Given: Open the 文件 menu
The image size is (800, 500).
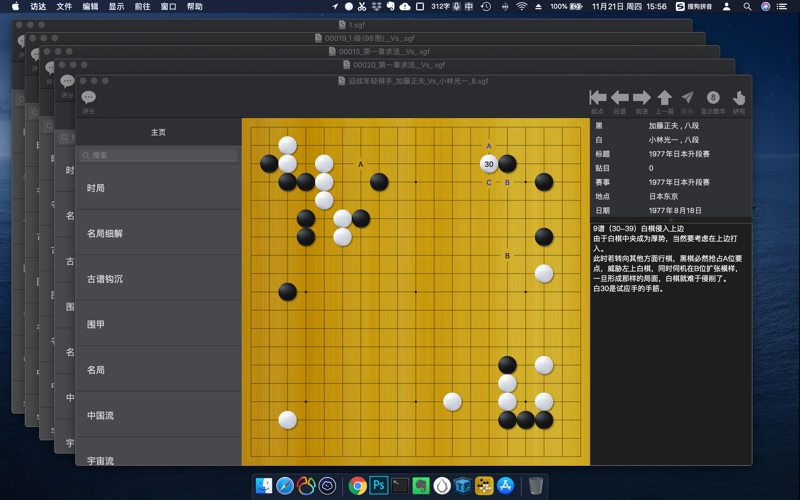Looking at the screenshot, I should click(x=64, y=6).
